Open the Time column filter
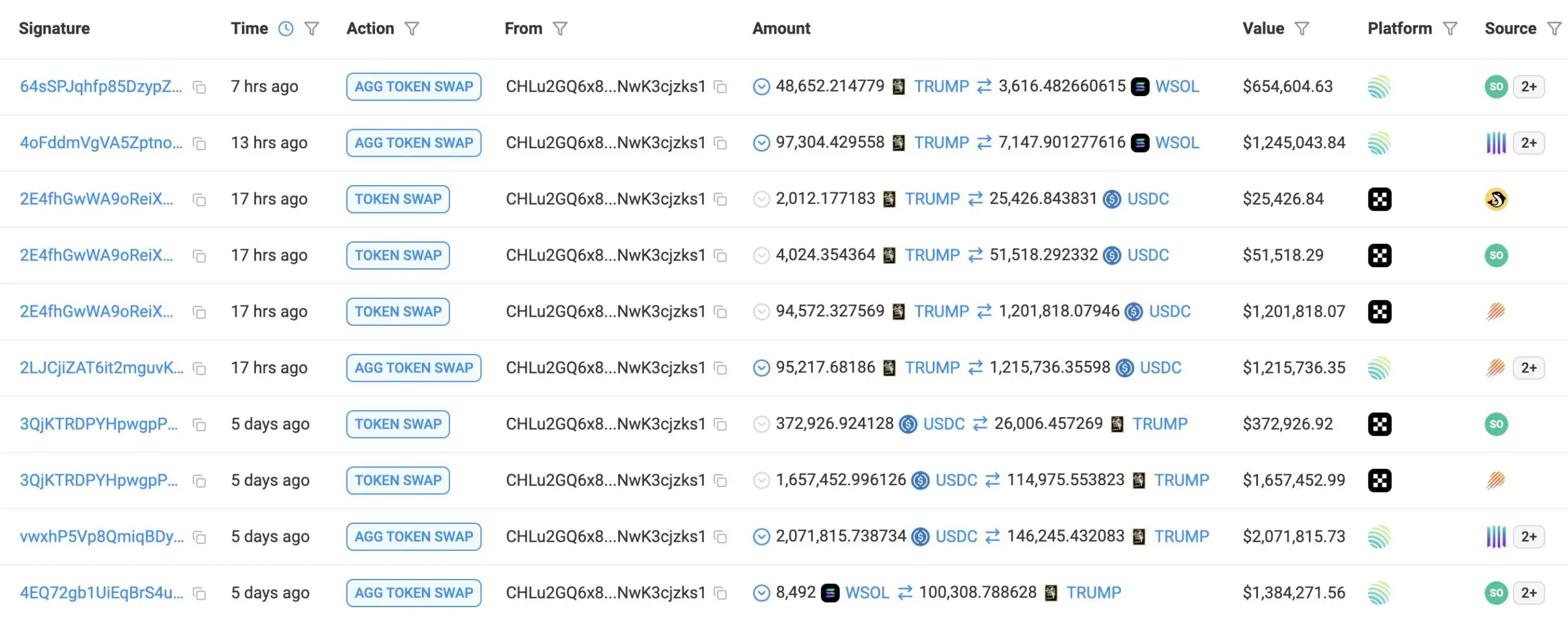Image resolution: width=1568 pixels, height=620 pixels. coord(312,29)
